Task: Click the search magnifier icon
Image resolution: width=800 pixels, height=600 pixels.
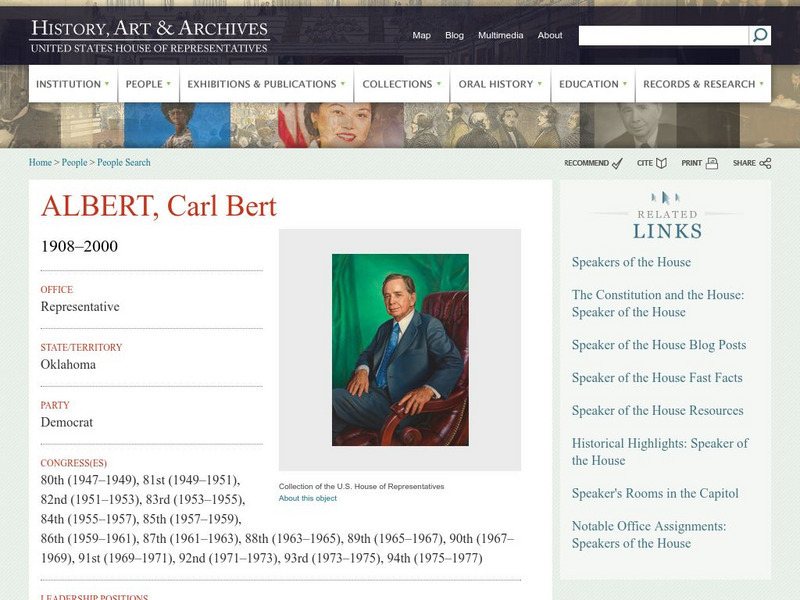Action: point(760,36)
